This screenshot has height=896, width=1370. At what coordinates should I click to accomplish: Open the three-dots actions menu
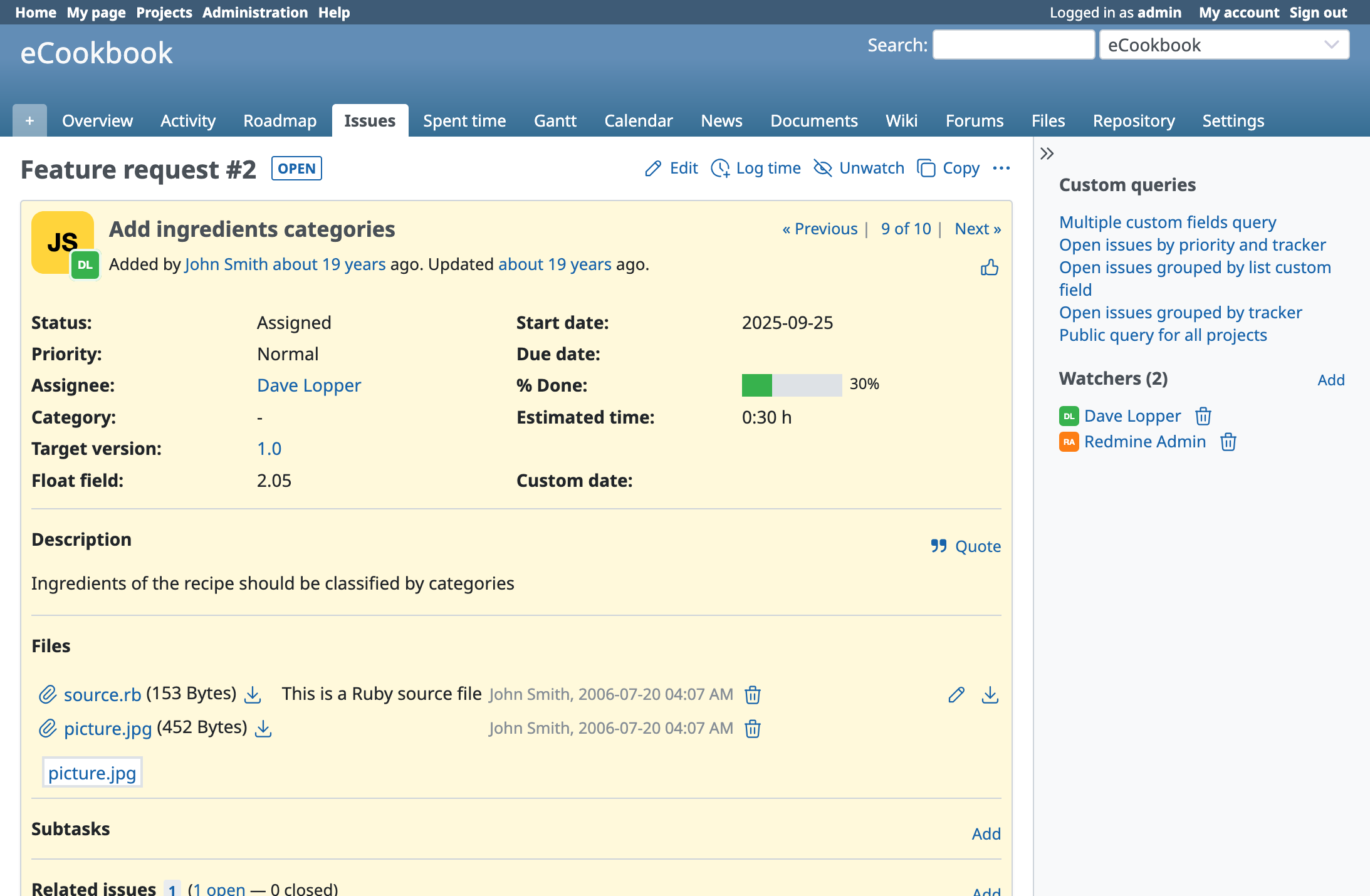pyautogui.click(x=1001, y=168)
